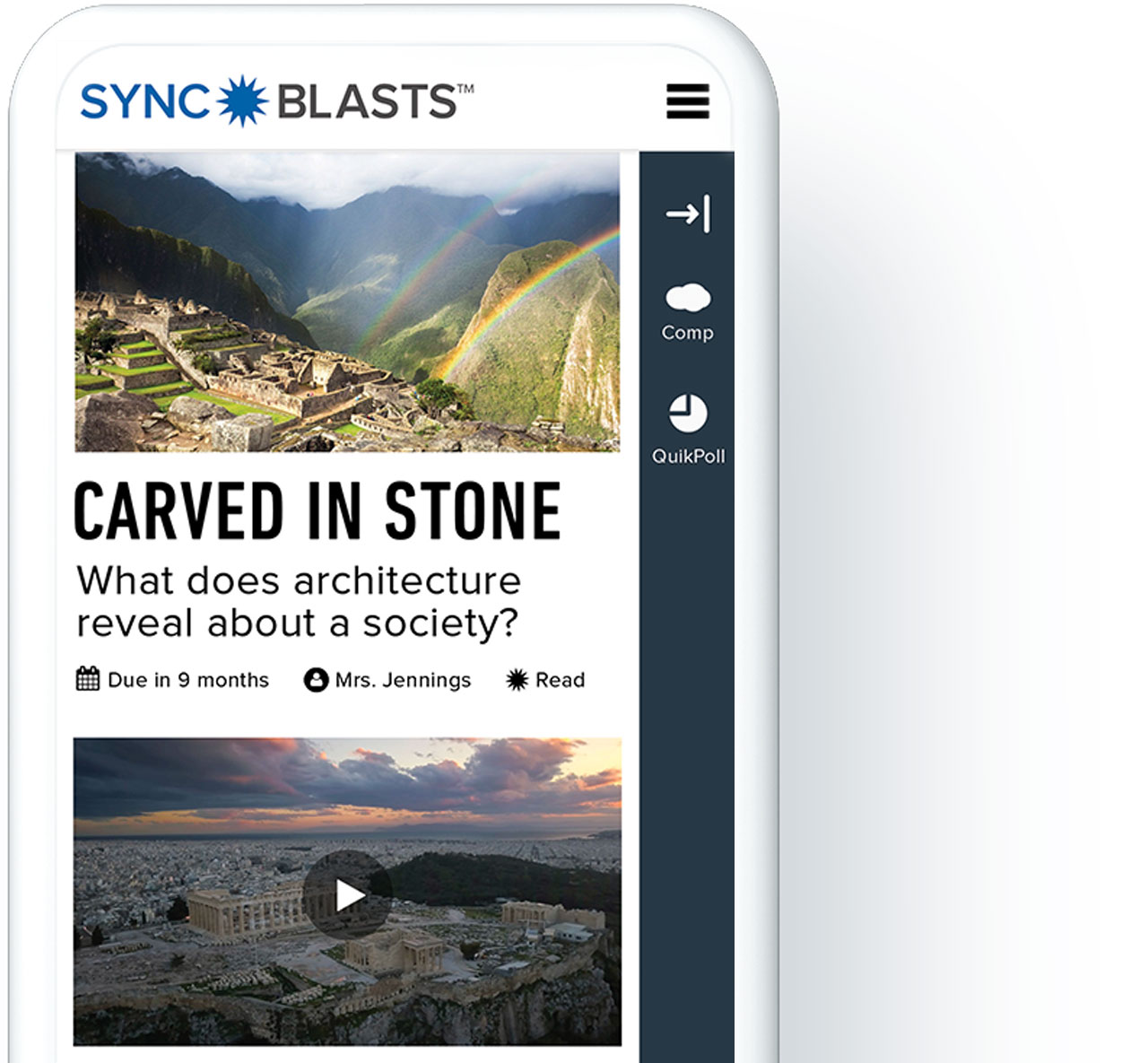Click the QuikPoll label in the sidebar

[688, 456]
